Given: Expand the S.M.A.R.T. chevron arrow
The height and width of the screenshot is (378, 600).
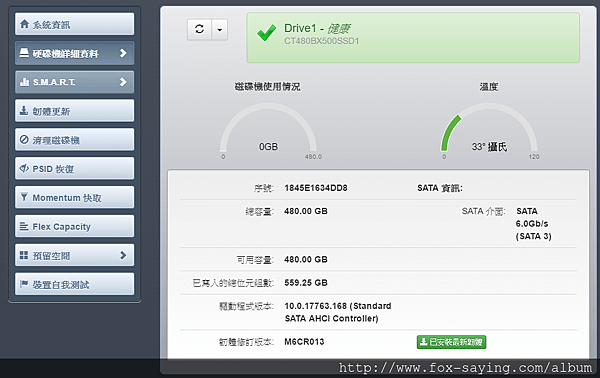Looking at the screenshot, I should [123, 81].
